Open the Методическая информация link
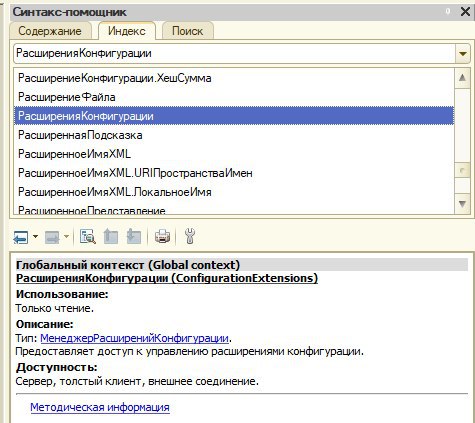 (x=100, y=407)
